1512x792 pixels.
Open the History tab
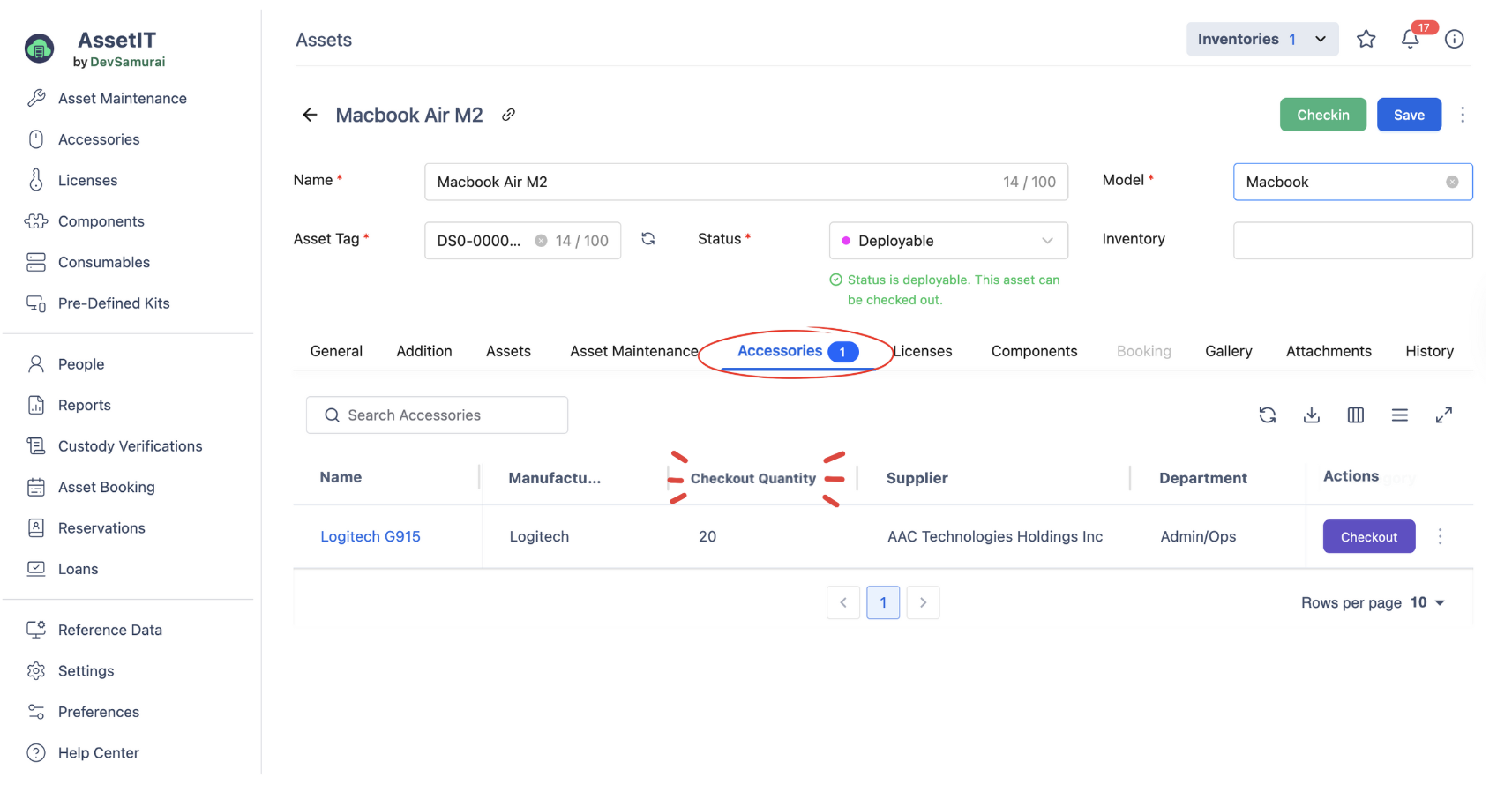pyautogui.click(x=1429, y=351)
